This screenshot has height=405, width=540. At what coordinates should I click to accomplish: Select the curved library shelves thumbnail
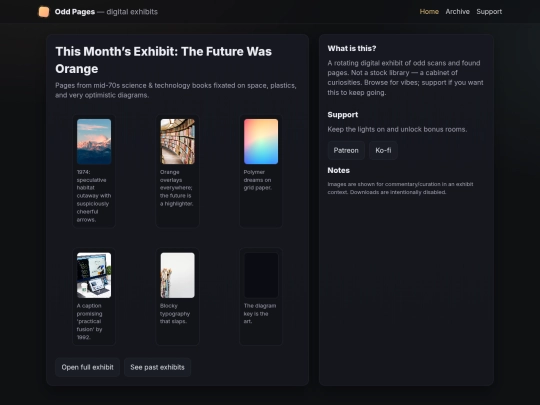(x=178, y=142)
